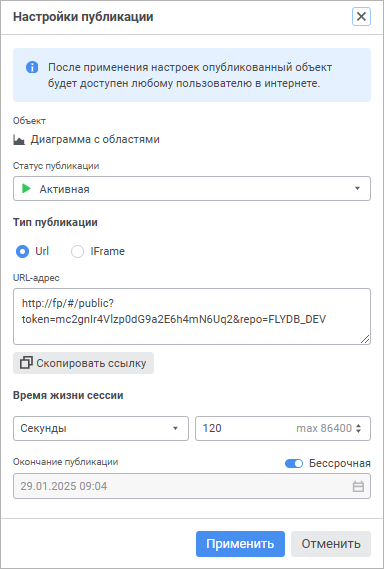384x569 pixels.
Task: Expand the Секунды time unit dropdown
Action: click(101, 428)
